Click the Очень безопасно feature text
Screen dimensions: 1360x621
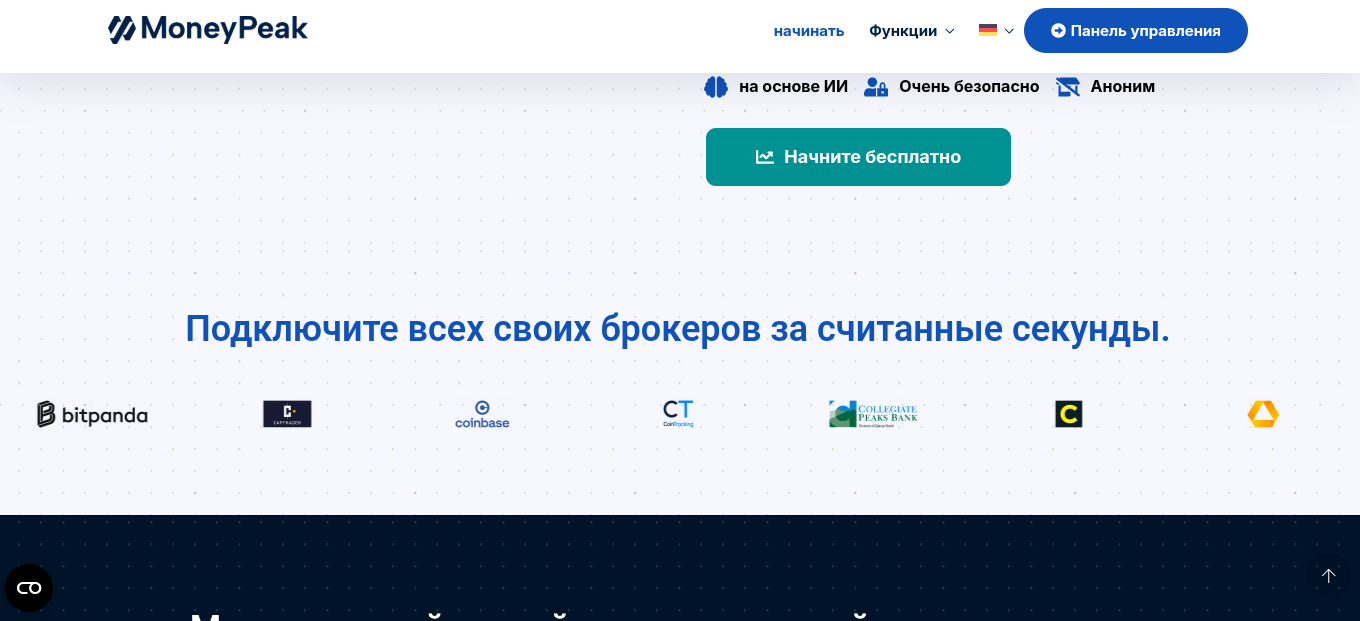(969, 87)
